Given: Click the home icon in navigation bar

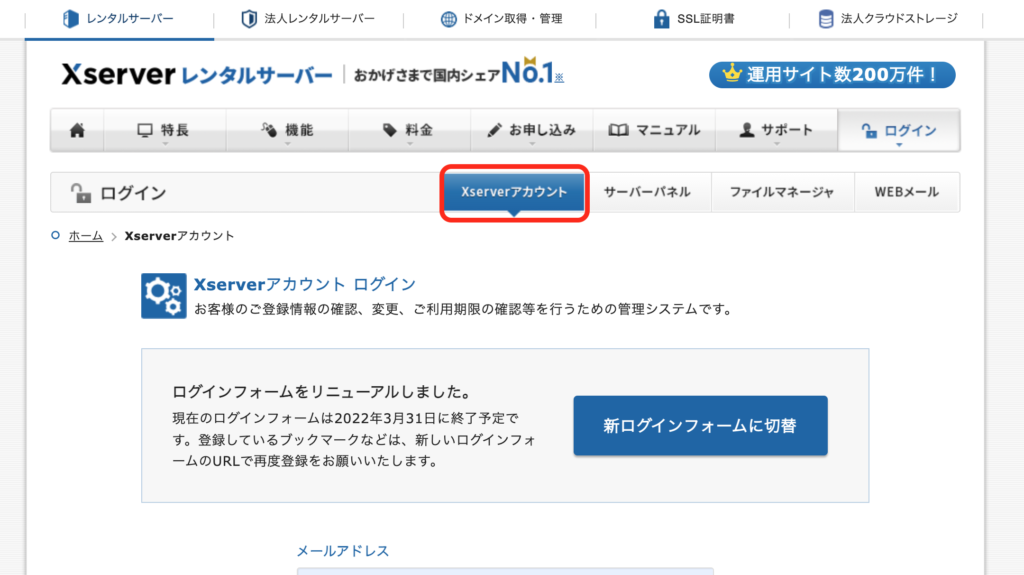Looking at the screenshot, I should coord(77,131).
